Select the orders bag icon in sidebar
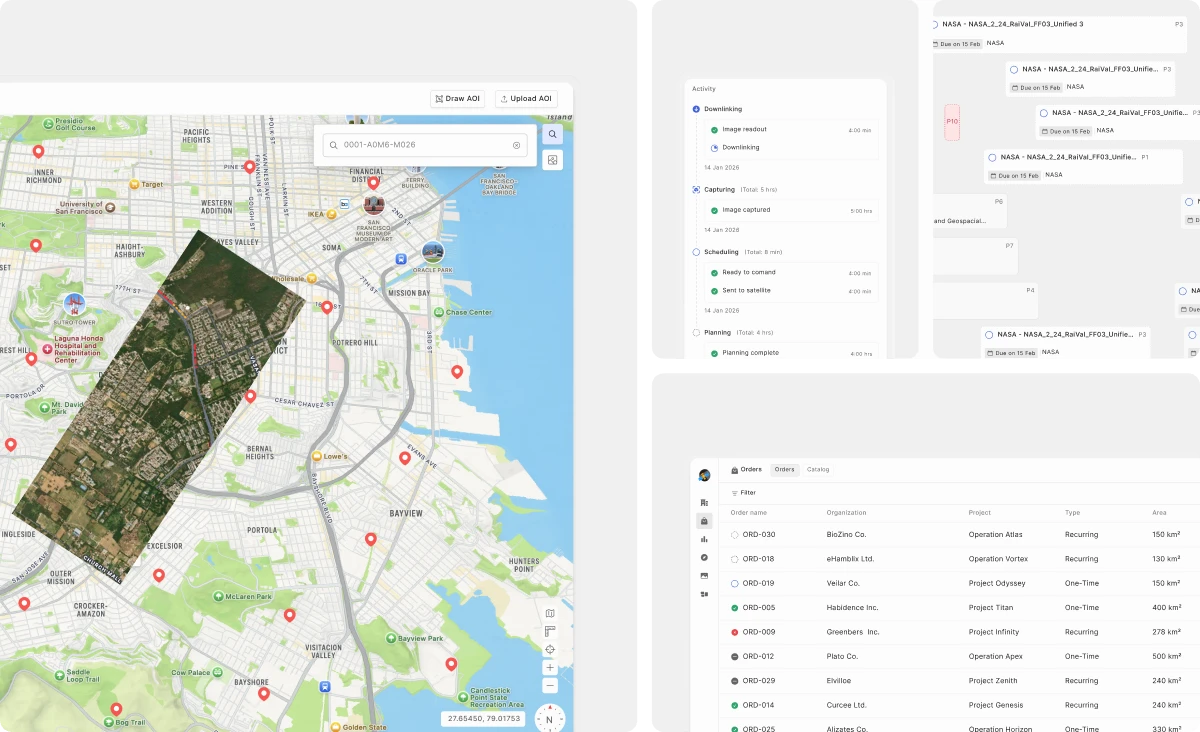 click(x=704, y=521)
